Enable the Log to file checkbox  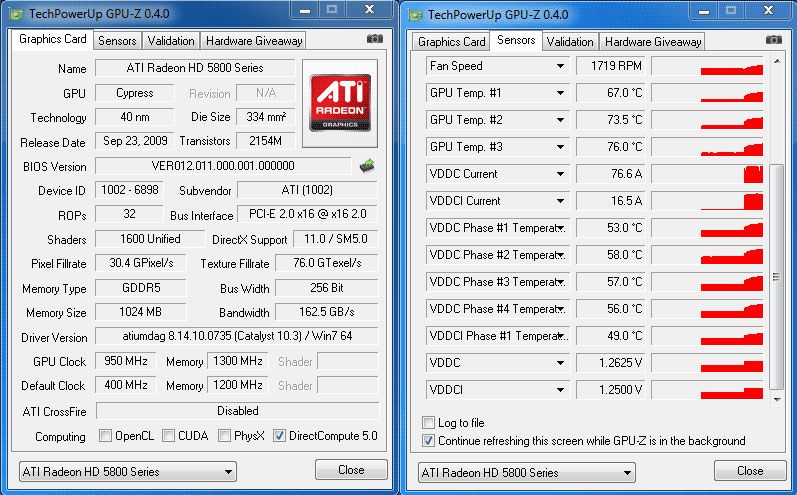point(428,423)
